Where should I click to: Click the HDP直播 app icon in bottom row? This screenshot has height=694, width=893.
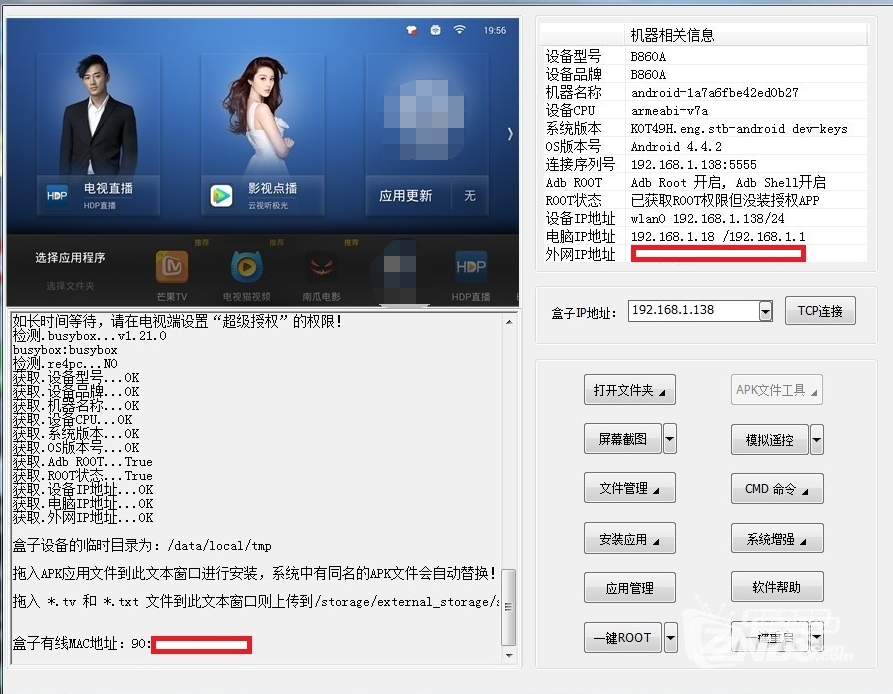click(471, 267)
